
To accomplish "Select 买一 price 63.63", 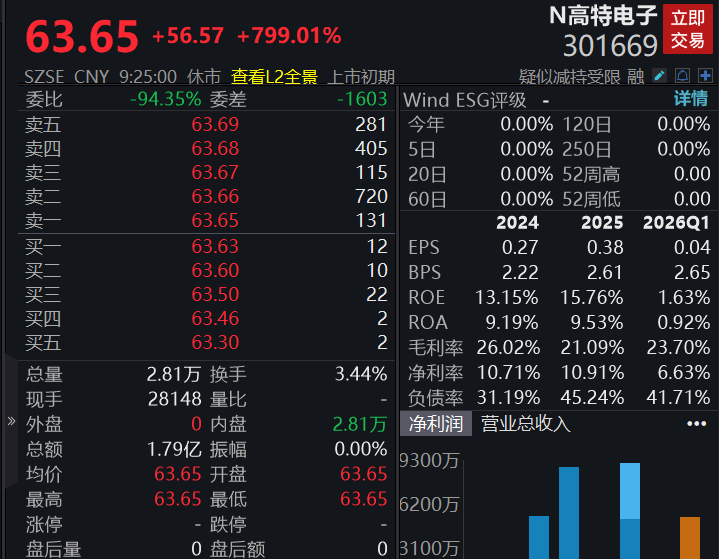I will [x=215, y=247].
